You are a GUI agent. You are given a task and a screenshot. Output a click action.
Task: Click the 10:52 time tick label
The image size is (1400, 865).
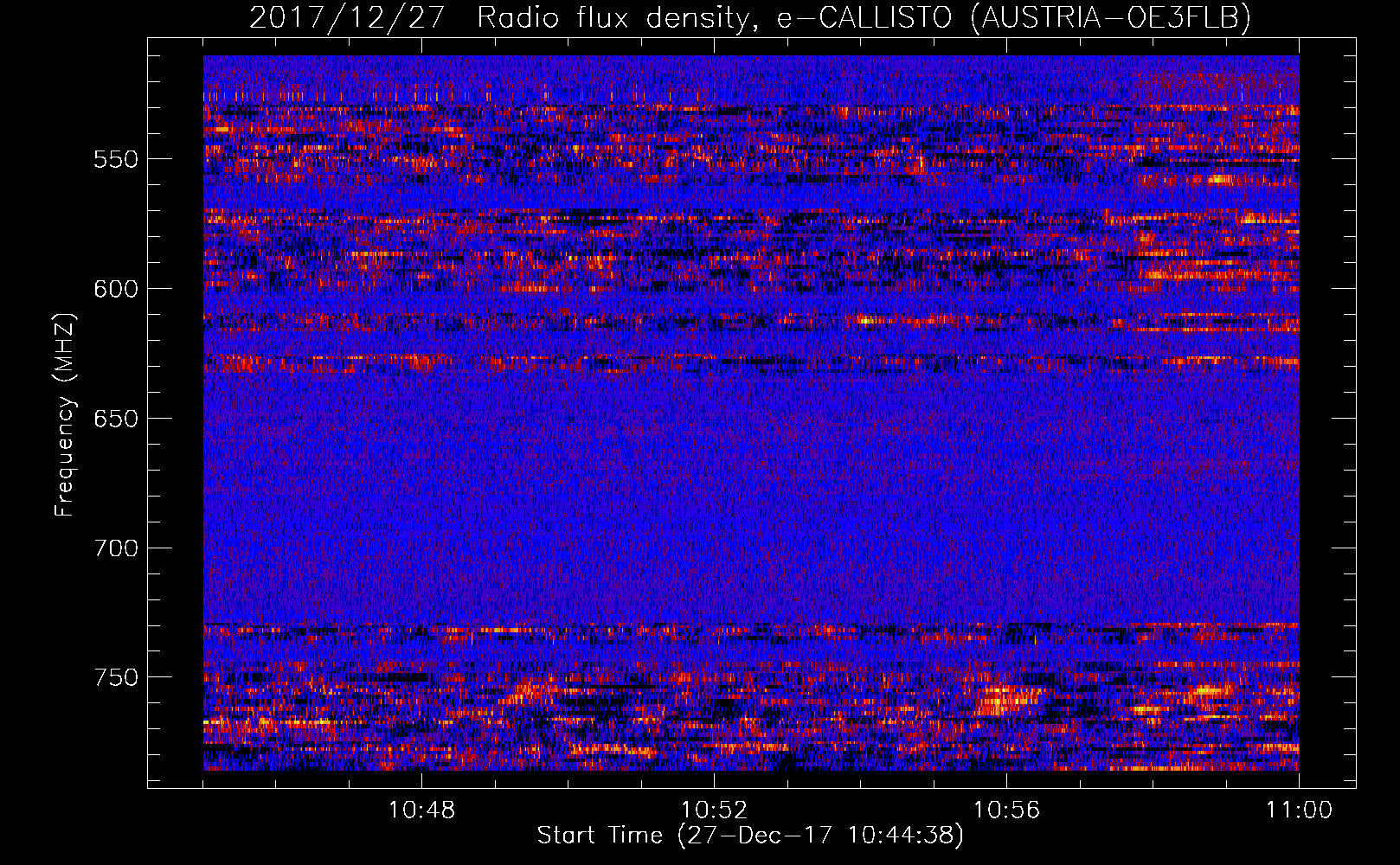coord(714,811)
